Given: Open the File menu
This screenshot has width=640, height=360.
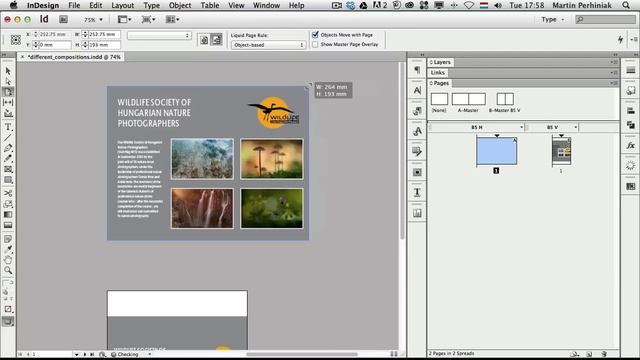Looking at the screenshot, I should coord(74,5).
